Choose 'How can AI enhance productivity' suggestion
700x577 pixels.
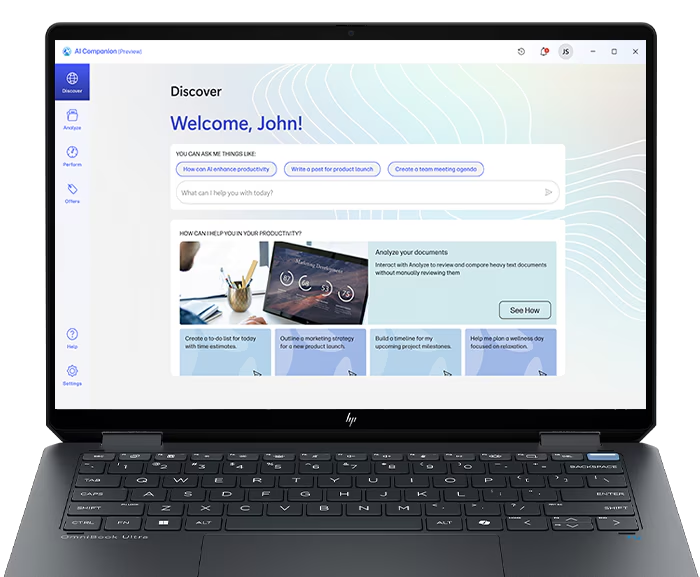pyautogui.click(x=227, y=169)
